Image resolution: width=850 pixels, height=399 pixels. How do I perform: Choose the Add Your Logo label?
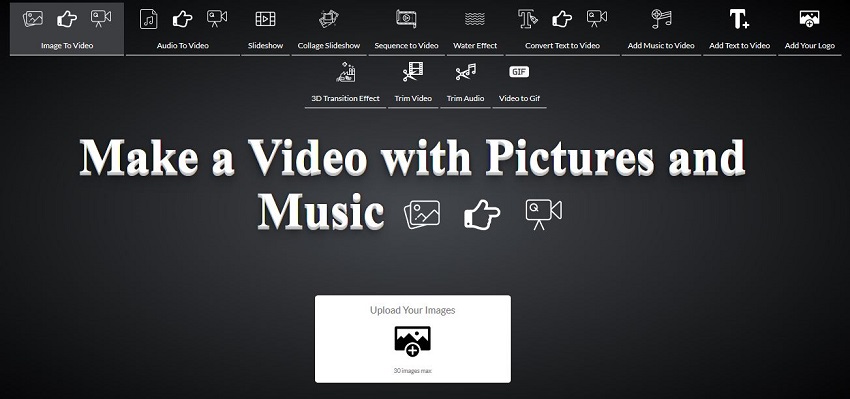tap(809, 46)
